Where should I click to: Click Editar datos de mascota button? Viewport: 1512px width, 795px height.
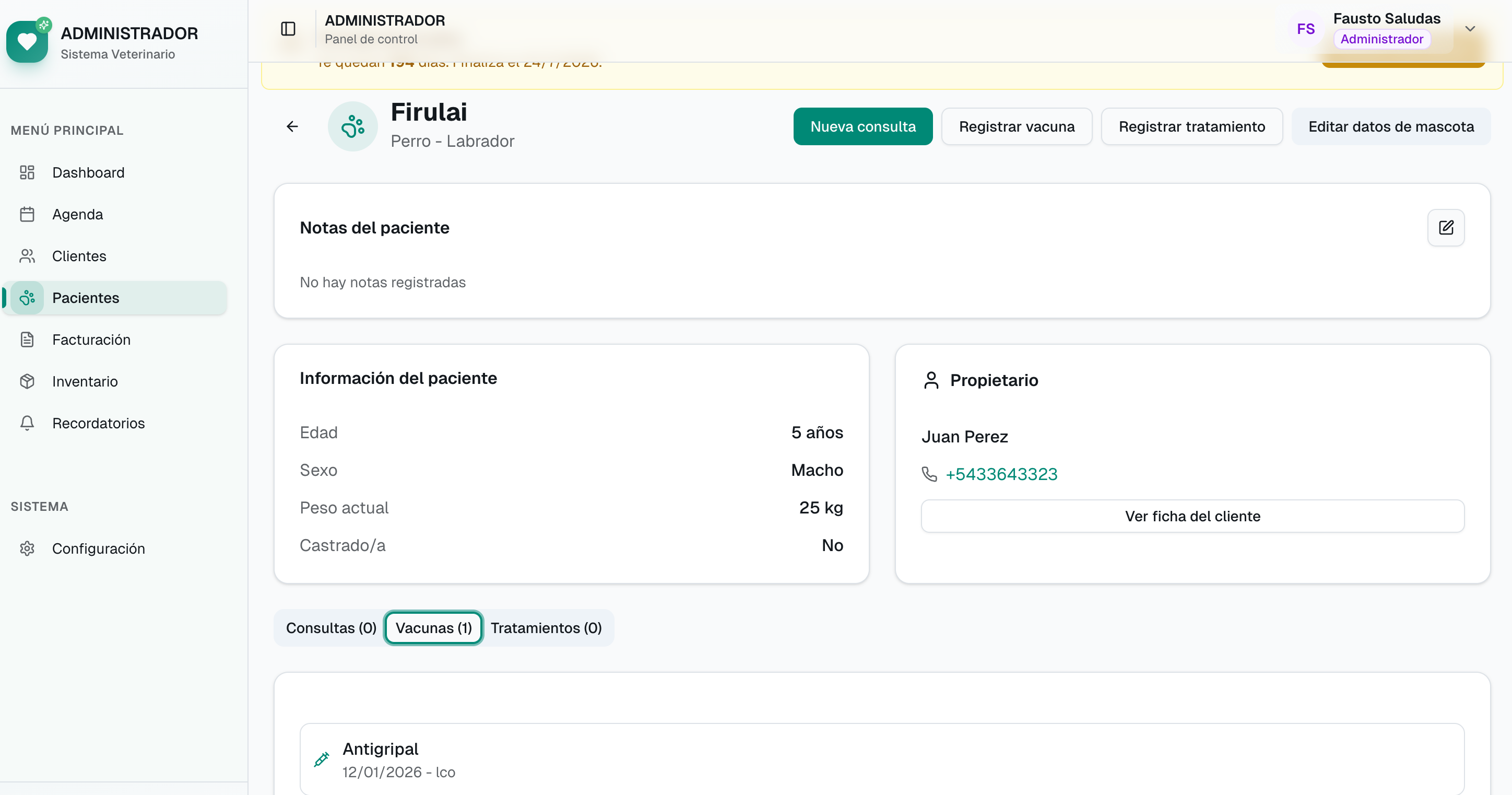[1390, 126]
